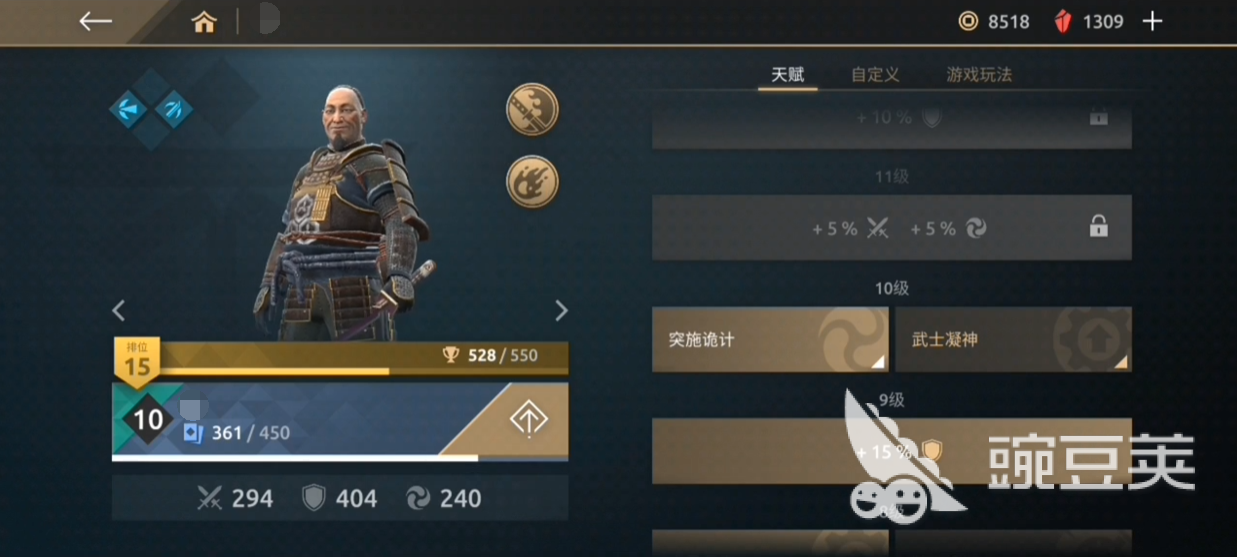Switch to the 游戏玩法 tab
Image resolution: width=1237 pixels, height=557 pixels.
pos(980,75)
